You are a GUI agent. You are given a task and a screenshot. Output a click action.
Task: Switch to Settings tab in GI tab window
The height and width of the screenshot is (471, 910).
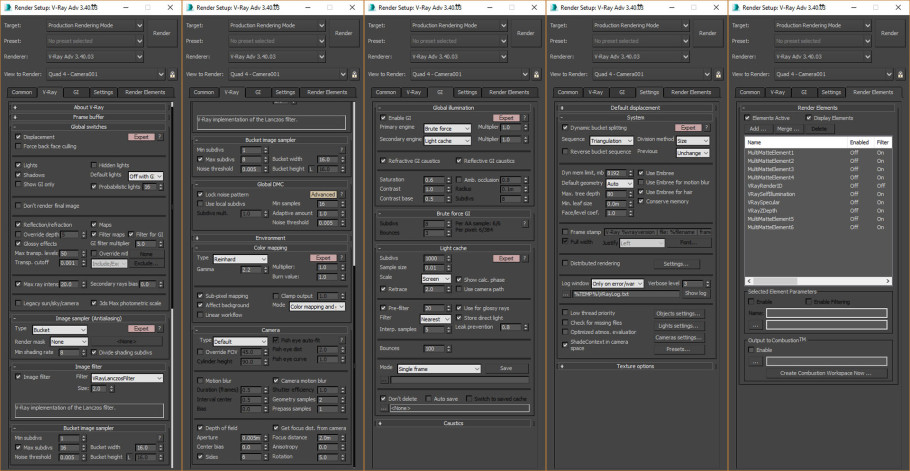coord(467,92)
